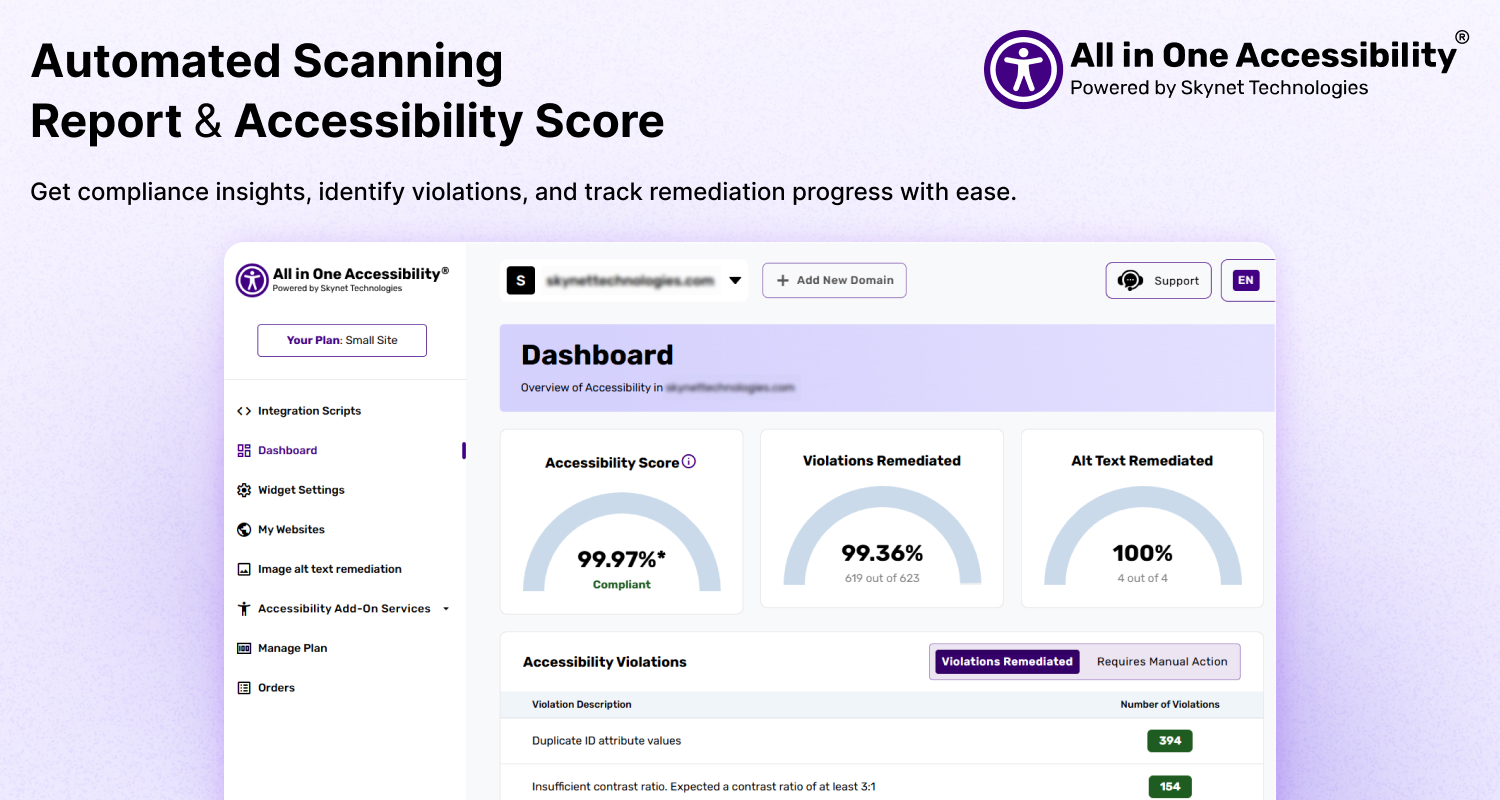This screenshot has height=800, width=1500.
Task: Click the Accessibility Score info icon
Action: [689, 462]
